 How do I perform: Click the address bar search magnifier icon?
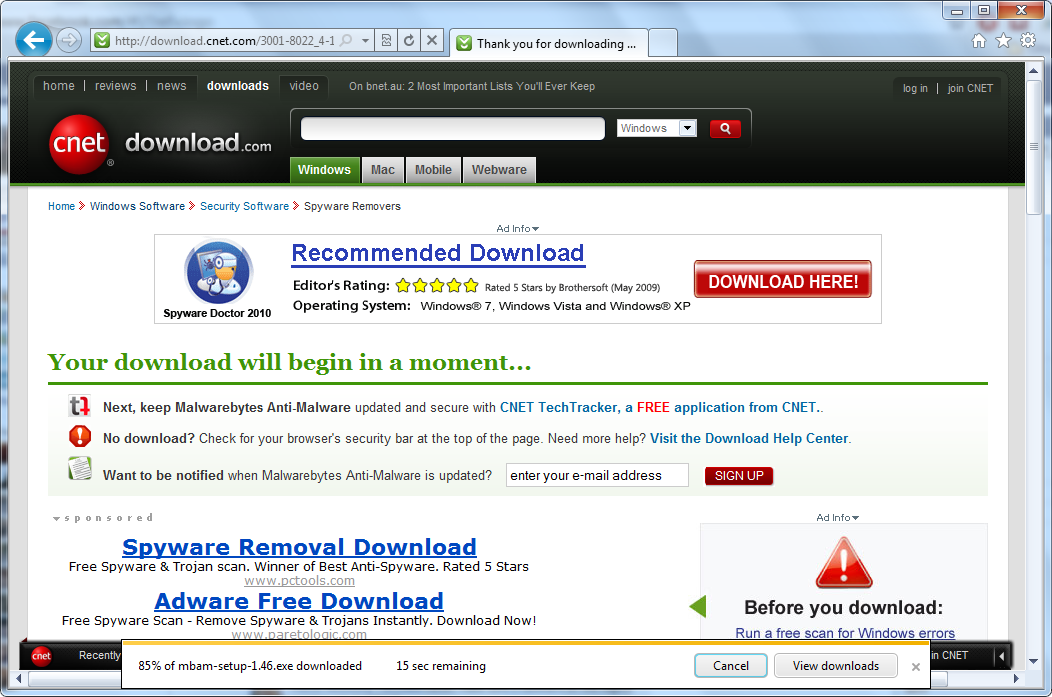pyautogui.click(x=346, y=40)
